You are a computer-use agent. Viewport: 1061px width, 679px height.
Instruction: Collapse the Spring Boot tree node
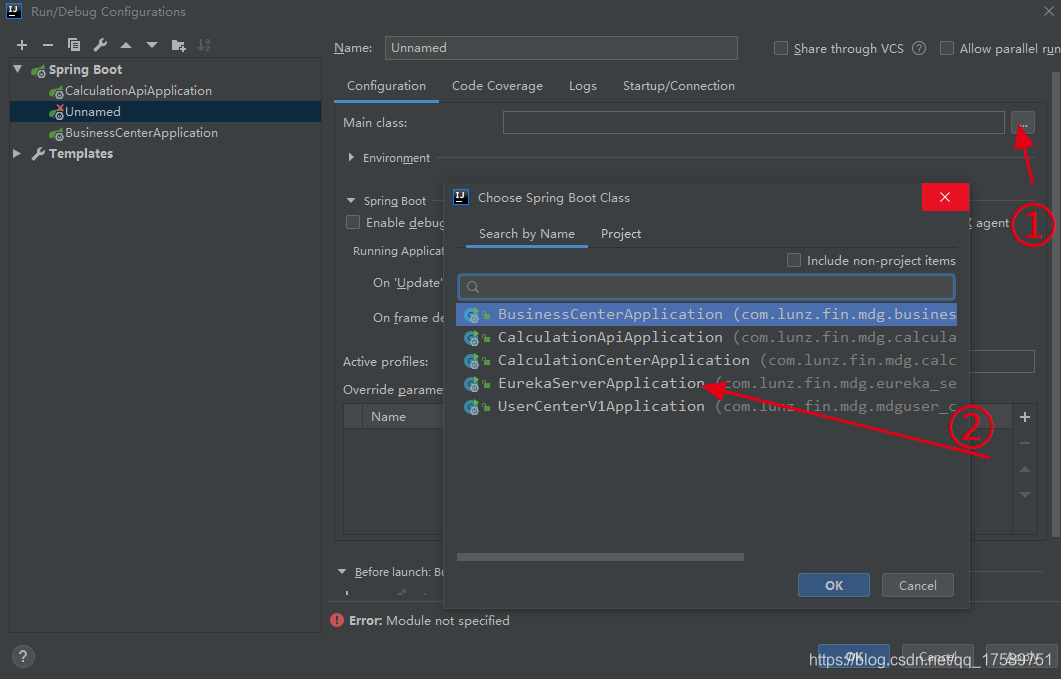pos(18,69)
